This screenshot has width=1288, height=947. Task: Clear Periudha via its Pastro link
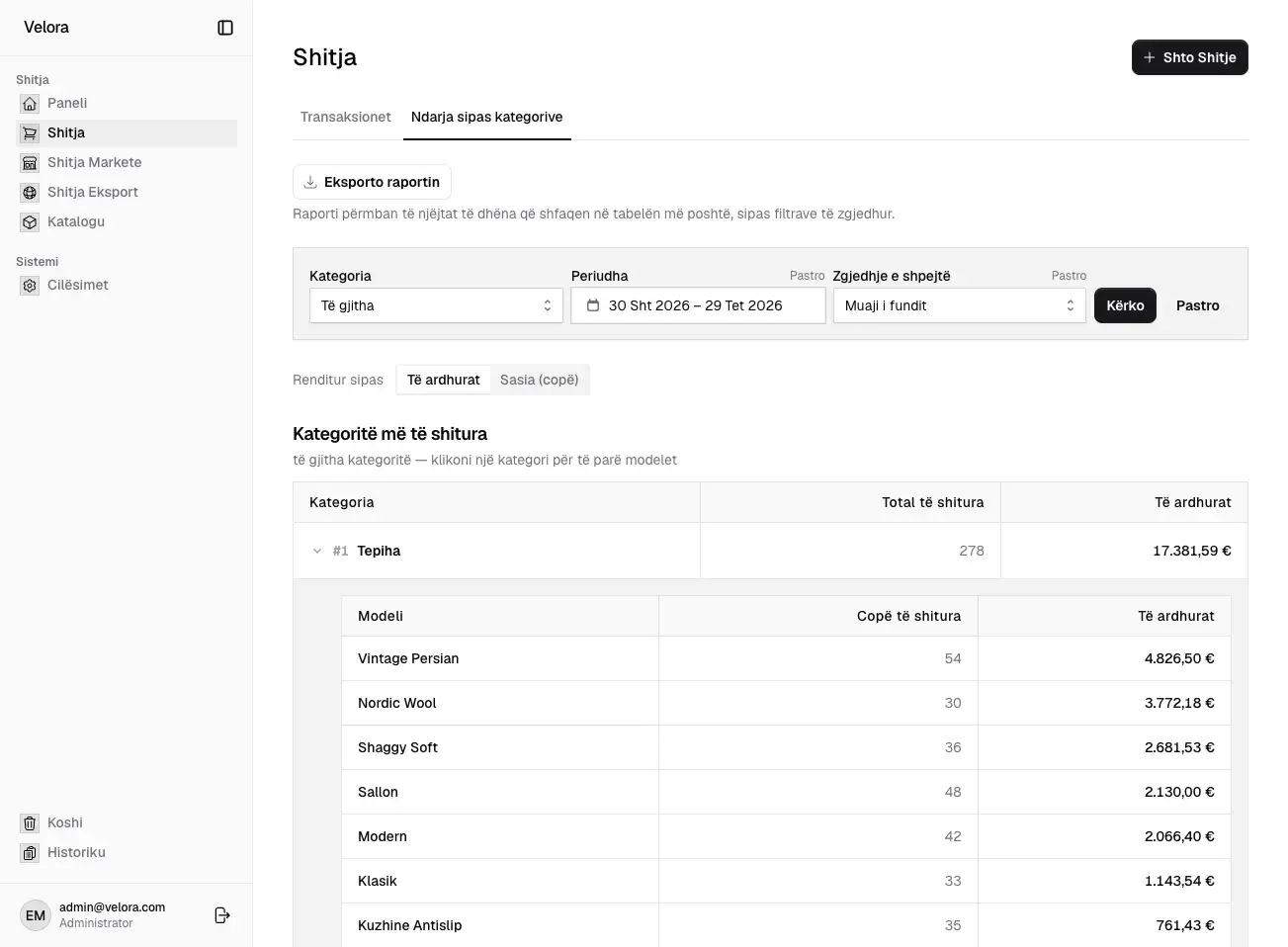coord(807,276)
